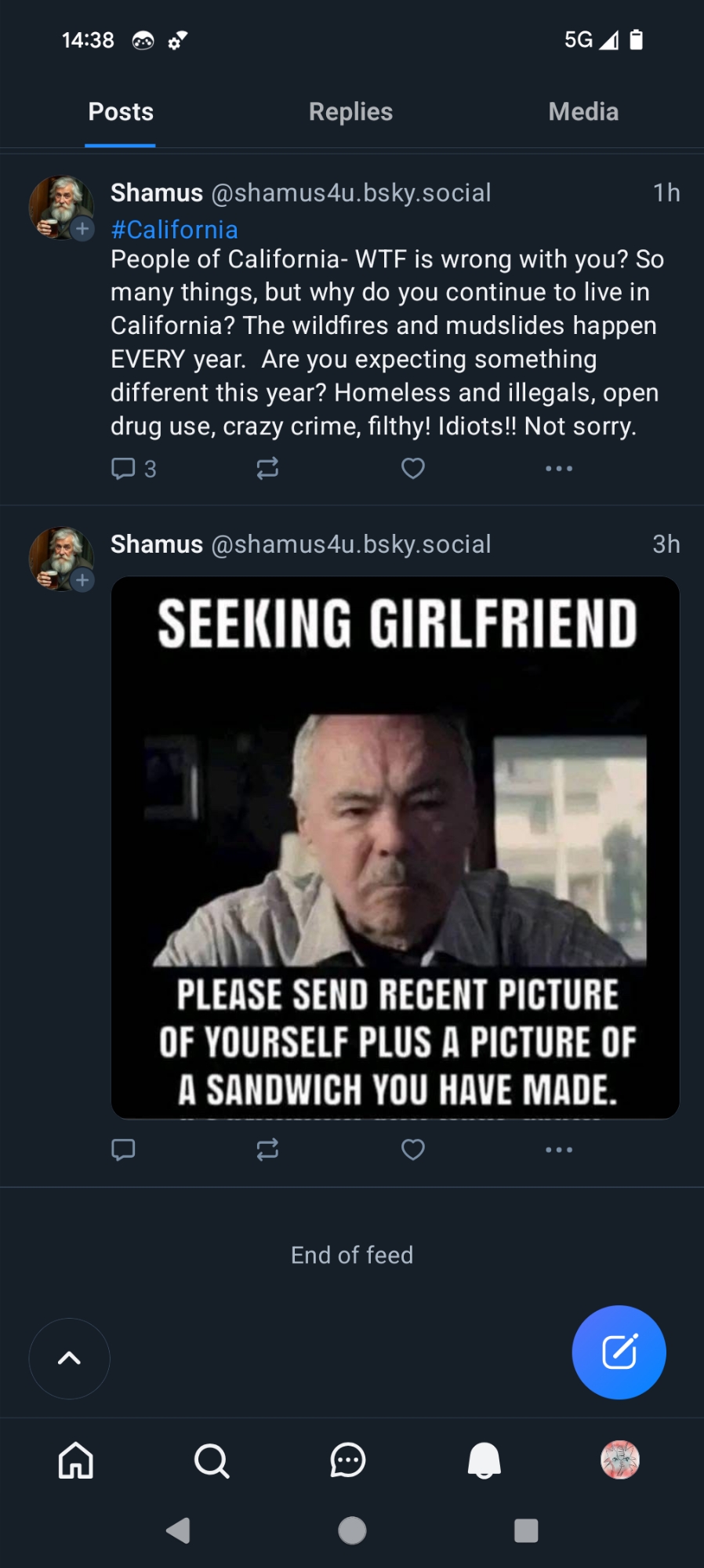Open the Seeking Girlfriend meme image
The width and height of the screenshot is (704, 1568).
[x=395, y=848]
